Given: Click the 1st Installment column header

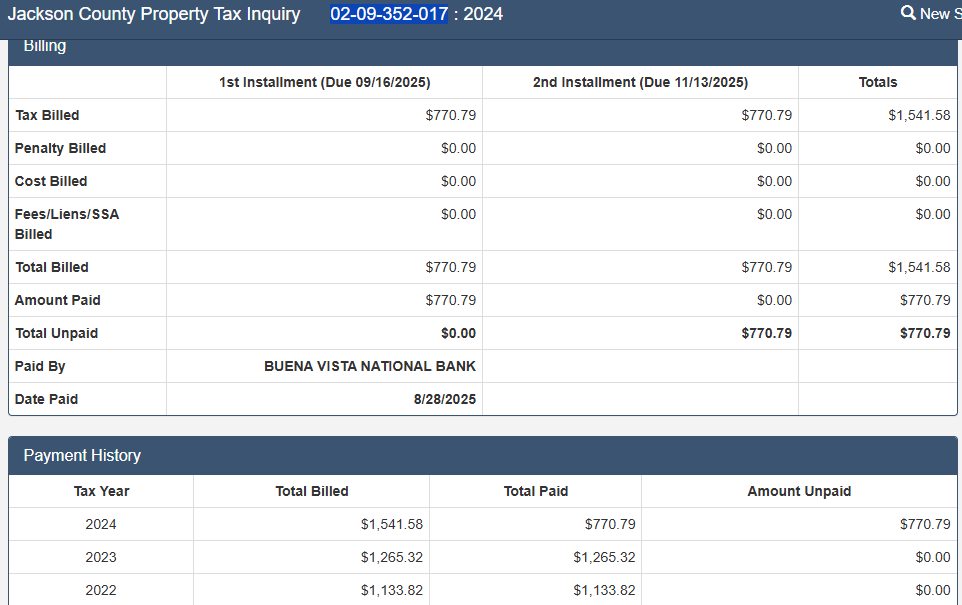Looking at the screenshot, I should (x=324, y=82).
